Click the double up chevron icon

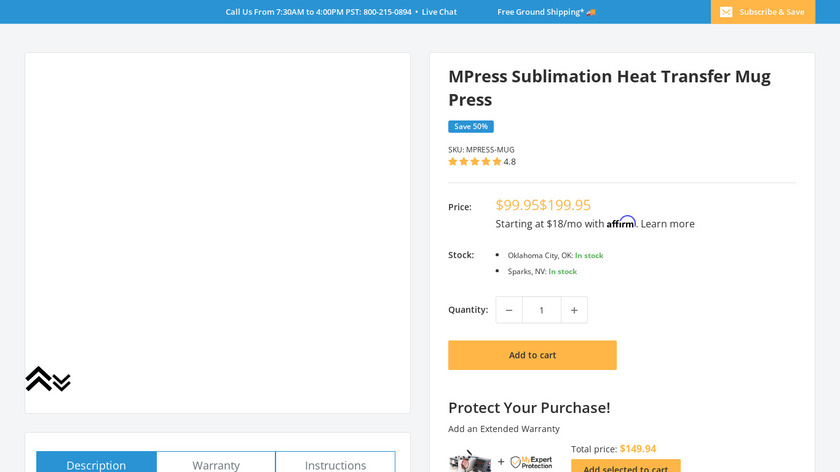(38, 378)
